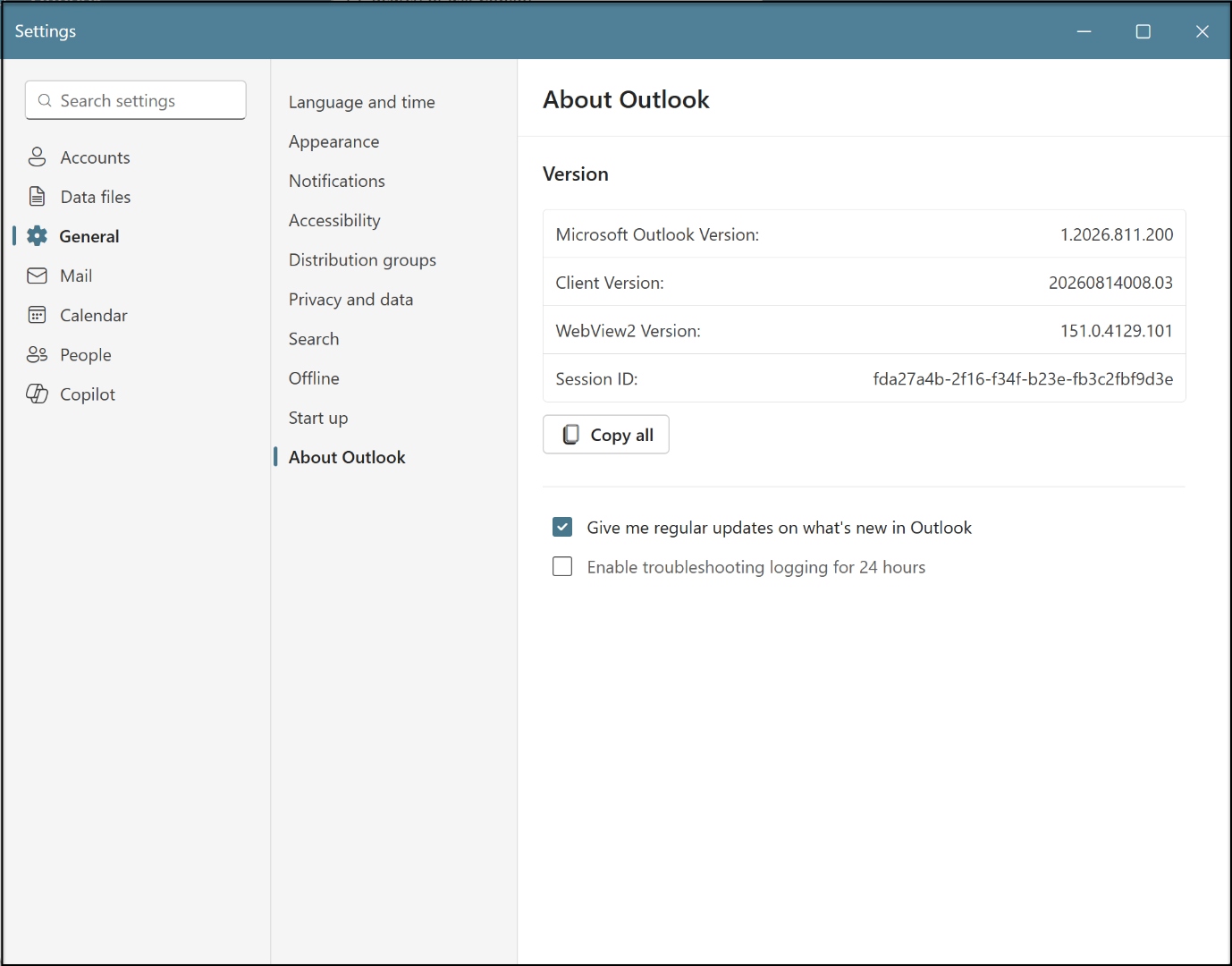Close the Settings window
Screen dimensions: 1232x966
tap(1202, 31)
